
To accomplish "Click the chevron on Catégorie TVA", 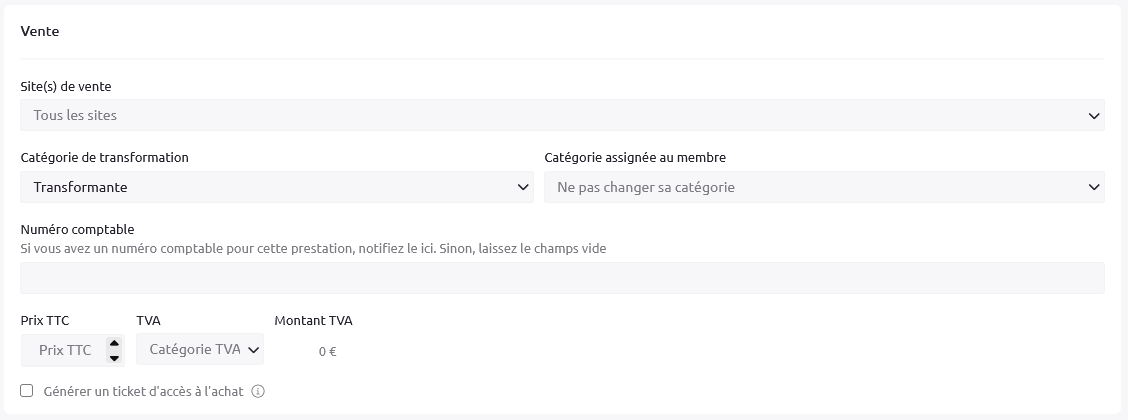I will pyautogui.click(x=253, y=350).
